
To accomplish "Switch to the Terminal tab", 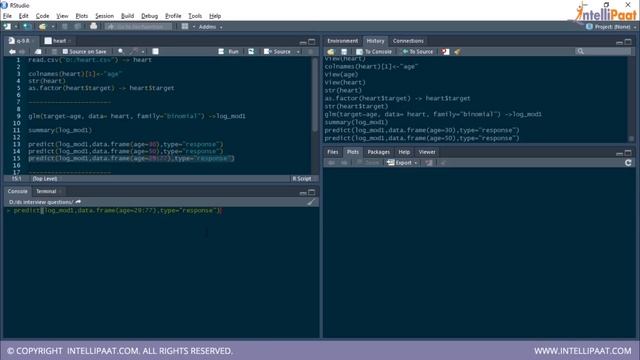I will pos(46,191).
